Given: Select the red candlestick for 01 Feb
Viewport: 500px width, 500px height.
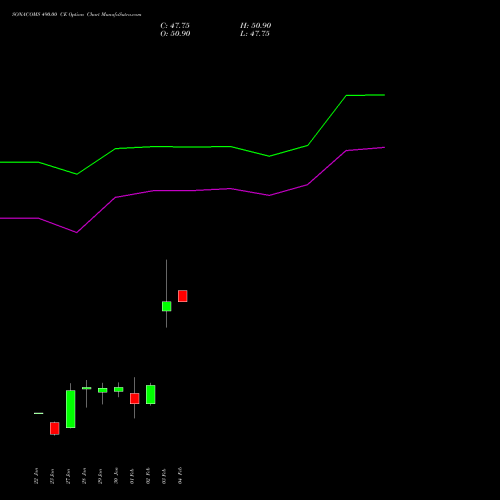Looking at the screenshot, I should (x=135, y=398).
